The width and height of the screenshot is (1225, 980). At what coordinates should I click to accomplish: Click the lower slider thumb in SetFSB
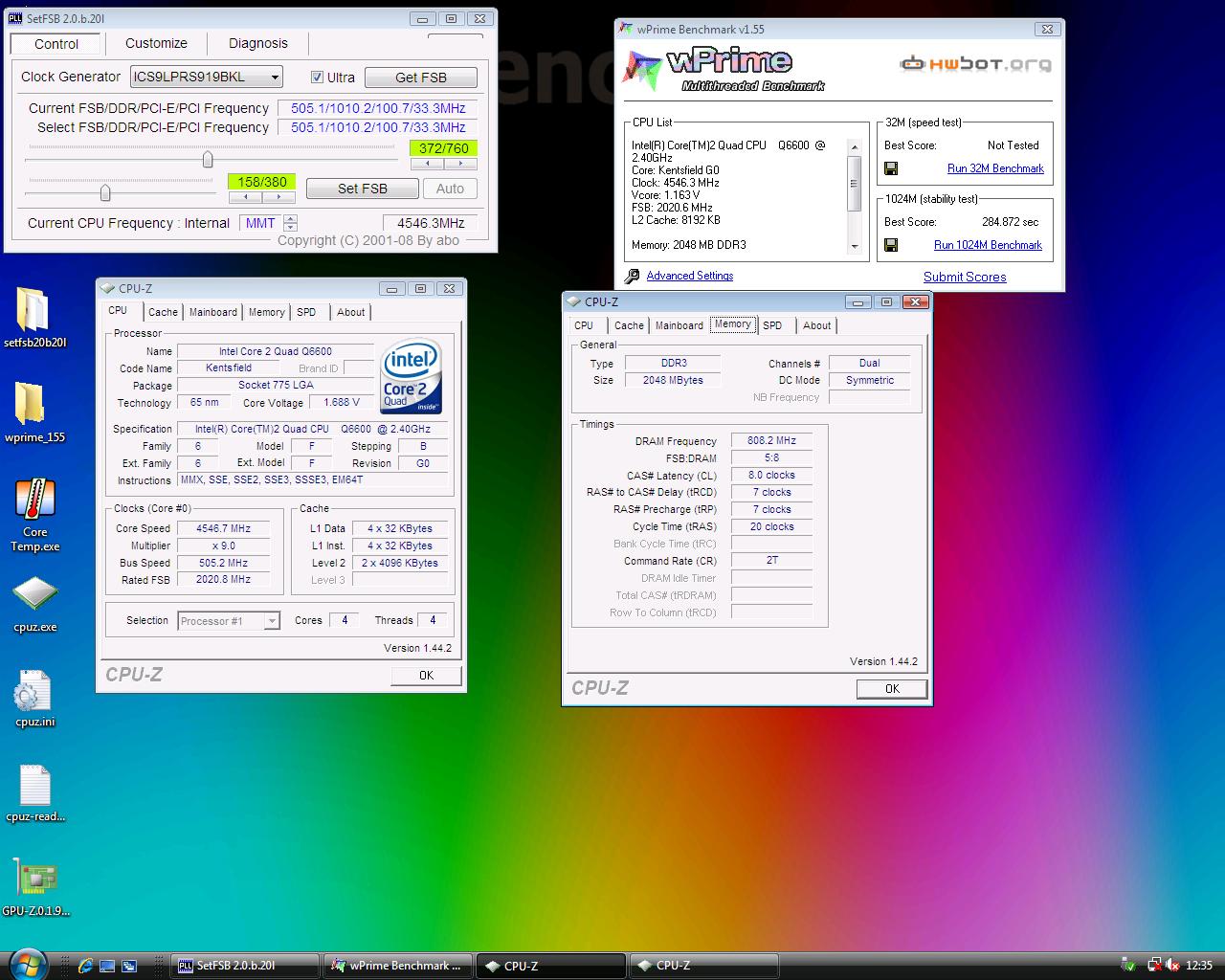105,193
